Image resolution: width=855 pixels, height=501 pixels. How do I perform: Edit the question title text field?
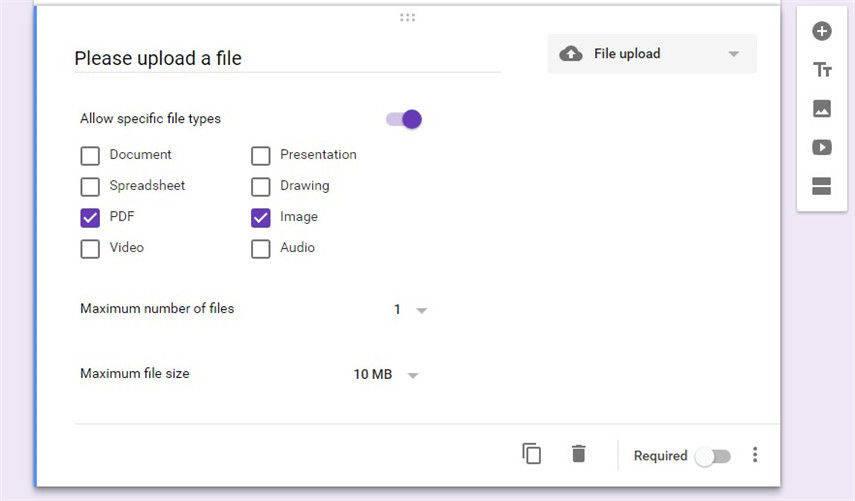[286, 58]
